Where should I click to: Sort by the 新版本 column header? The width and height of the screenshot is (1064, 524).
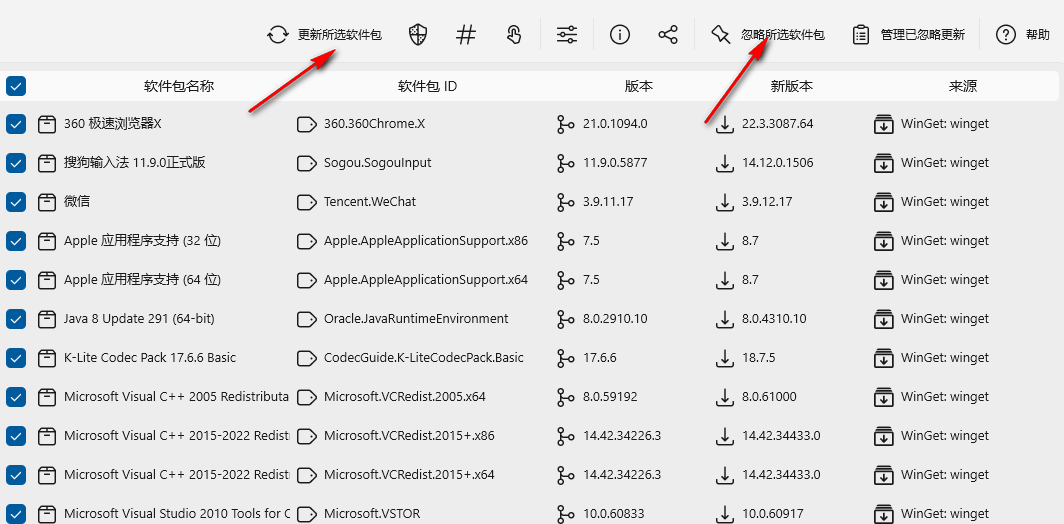coord(792,86)
